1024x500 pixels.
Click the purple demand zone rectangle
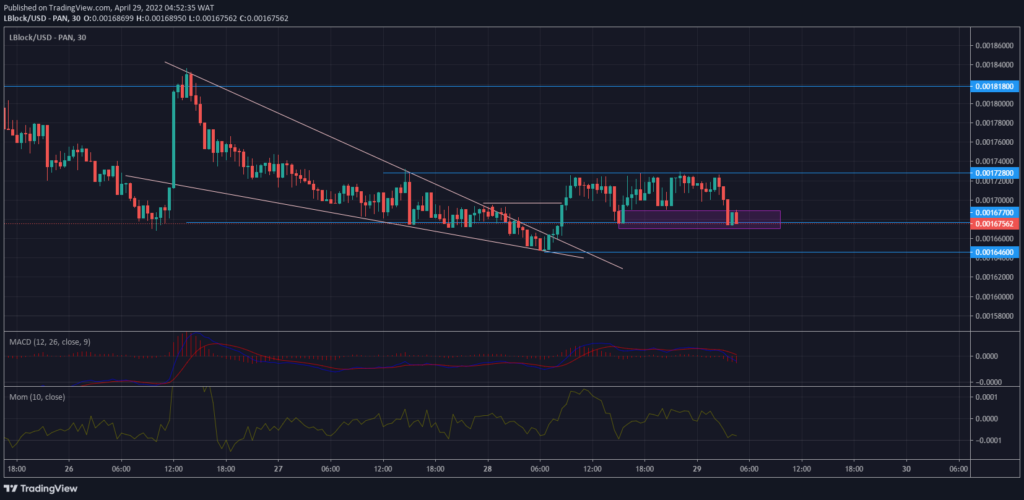point(699,219)
